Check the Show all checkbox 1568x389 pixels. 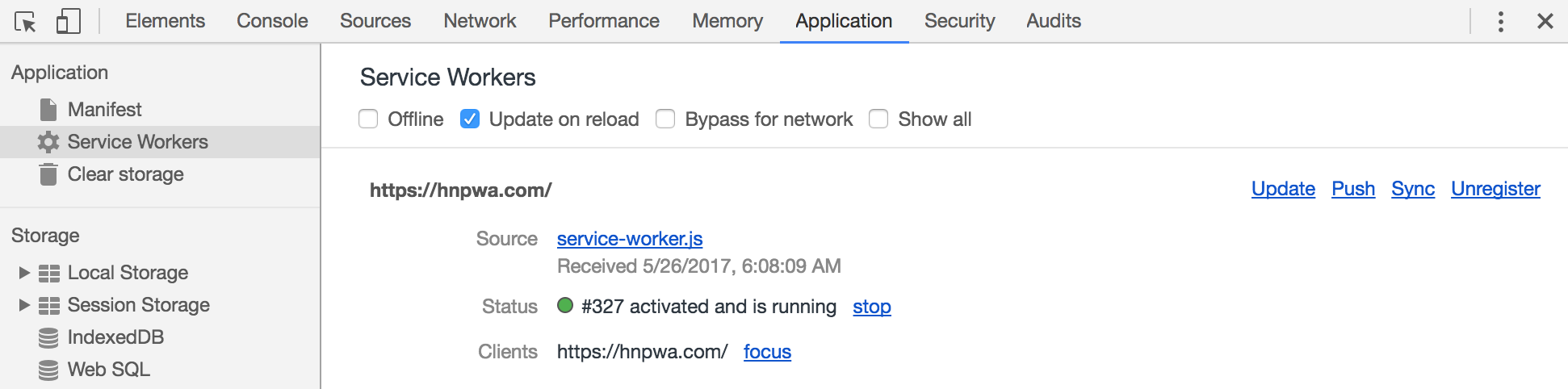[x=878, y=119]
